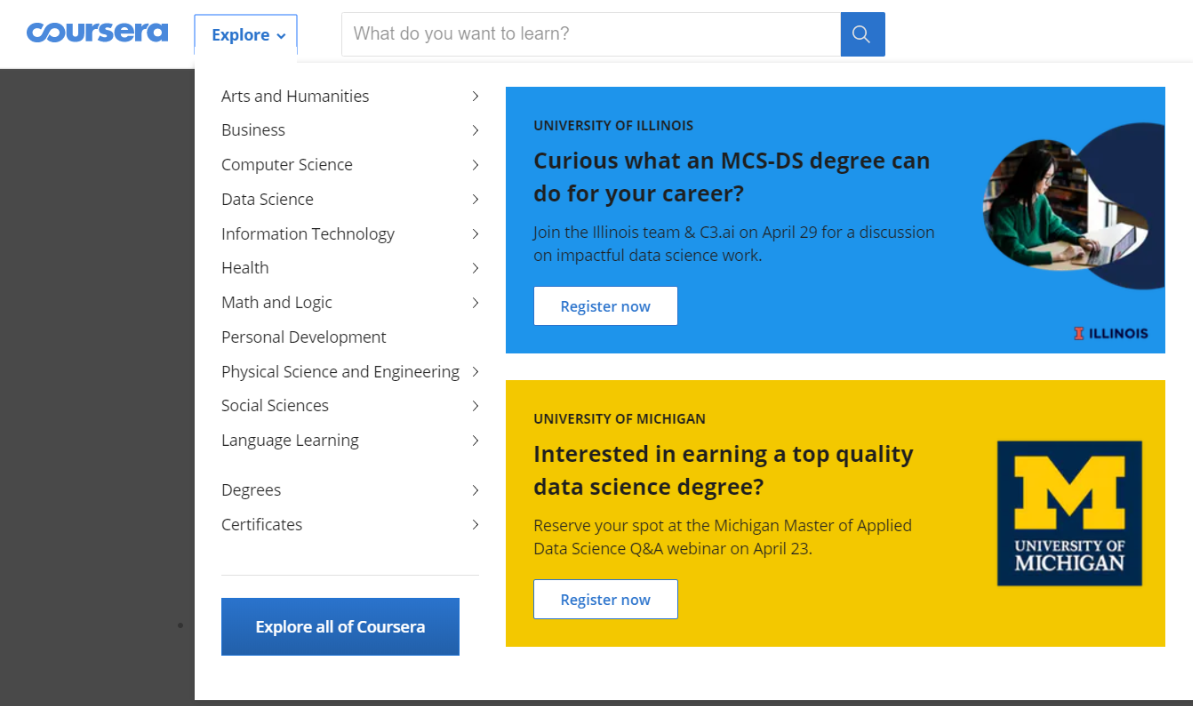Expand the Data Science chevron arrow
The height and width of the screenshot is (706, 1193).
click(x=475, y=199)
